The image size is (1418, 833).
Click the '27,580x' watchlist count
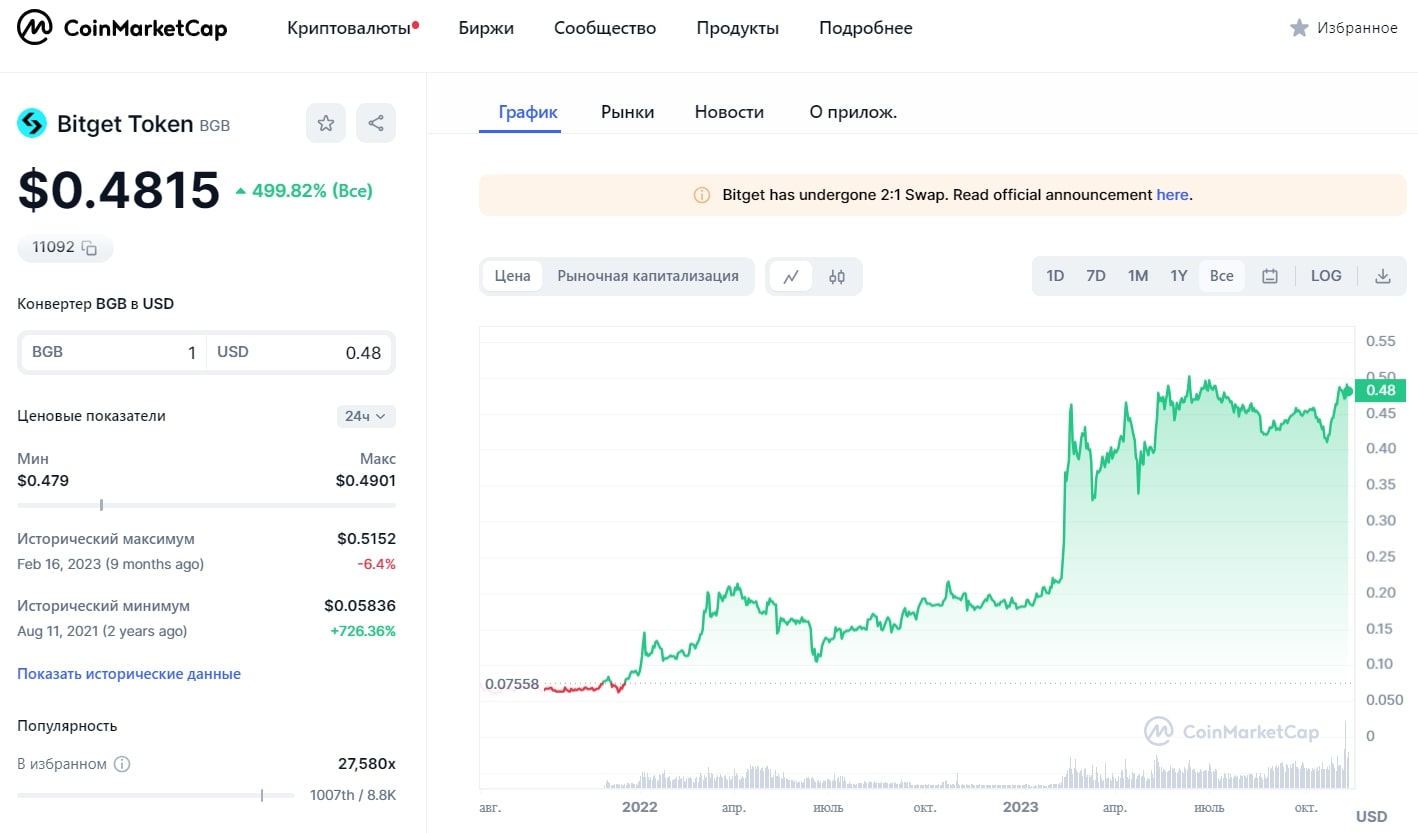367,764
